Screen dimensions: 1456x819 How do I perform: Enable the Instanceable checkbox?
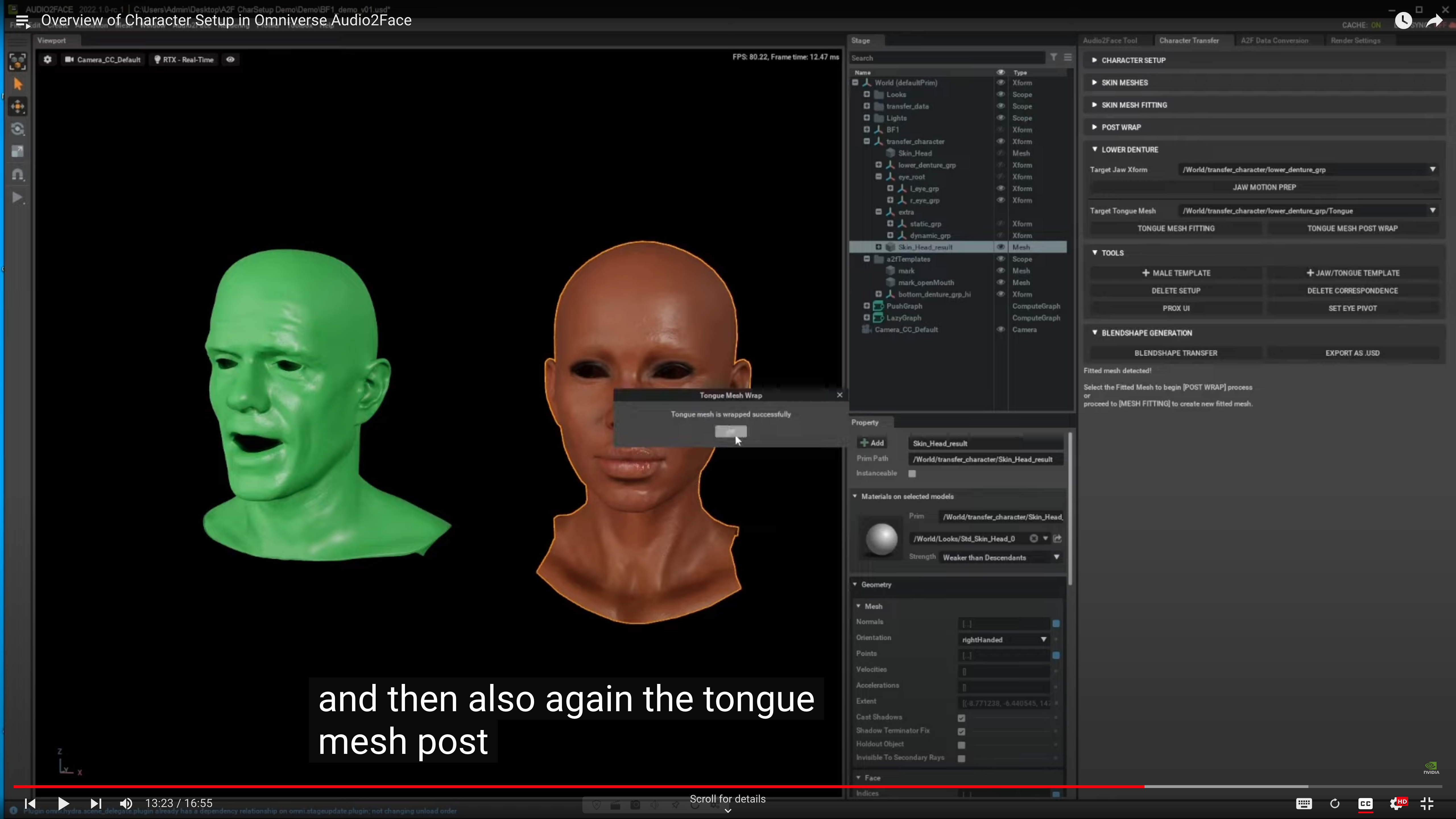pos(912,474)
